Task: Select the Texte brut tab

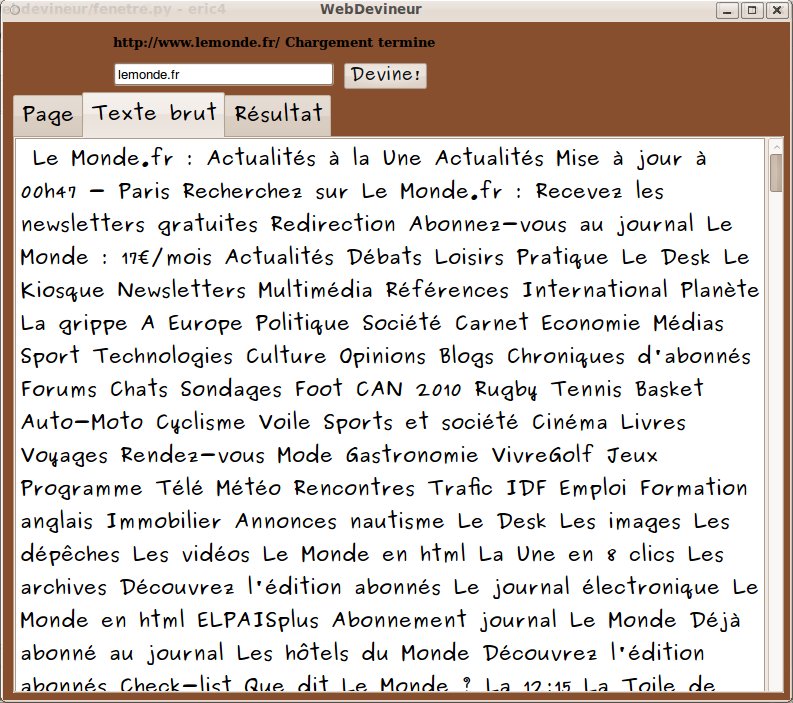Action: [154, 114]
